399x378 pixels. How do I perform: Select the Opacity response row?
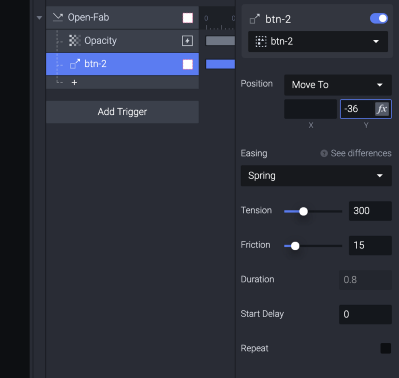coord(122,41)
